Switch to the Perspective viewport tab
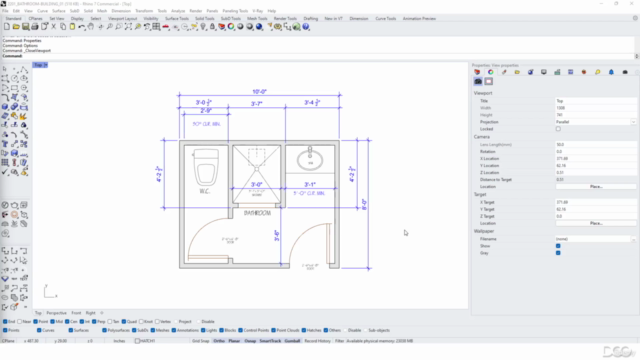 coord(56,313)
